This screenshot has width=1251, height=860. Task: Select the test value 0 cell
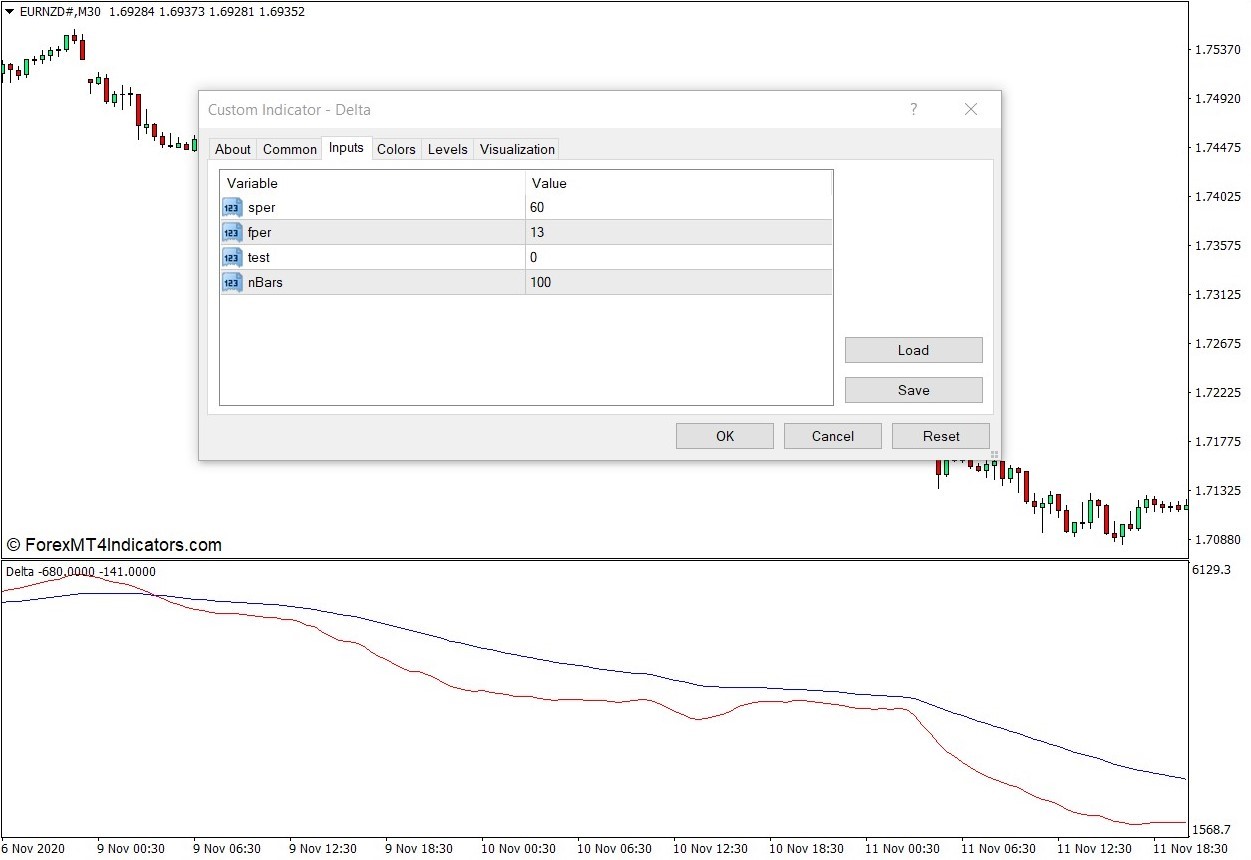679,258
